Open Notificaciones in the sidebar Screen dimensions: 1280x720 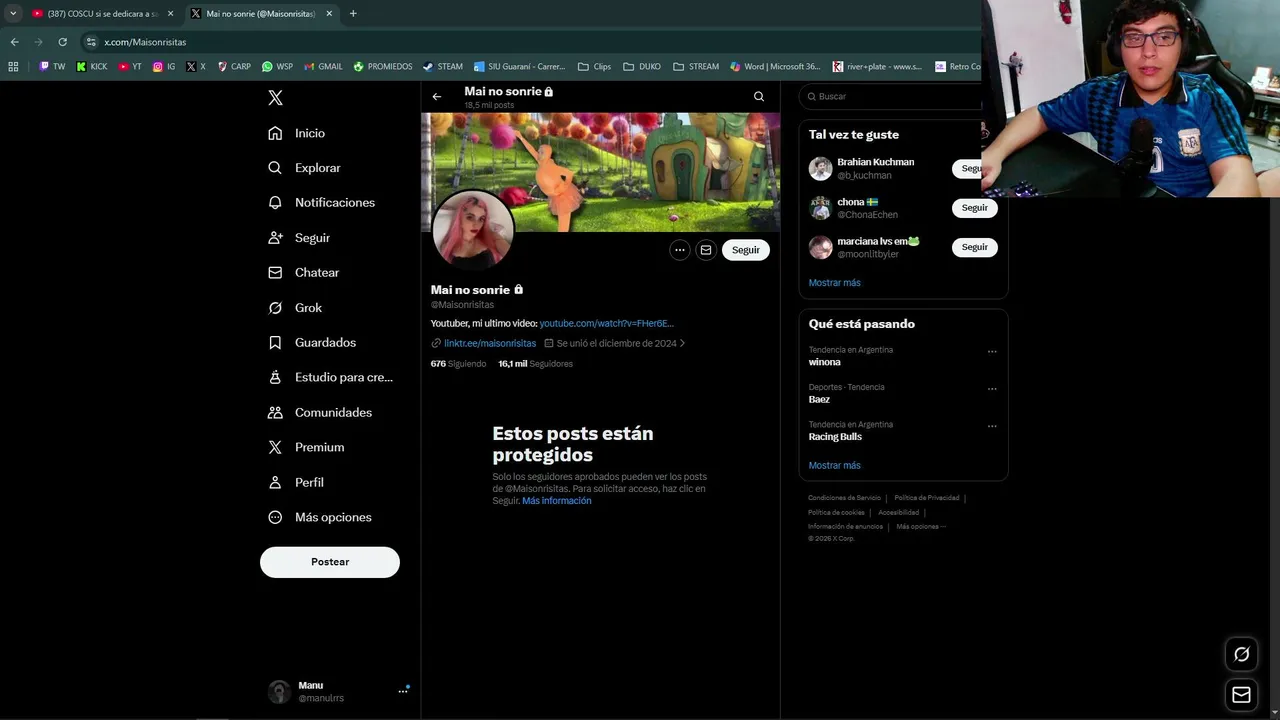(322, 202)
